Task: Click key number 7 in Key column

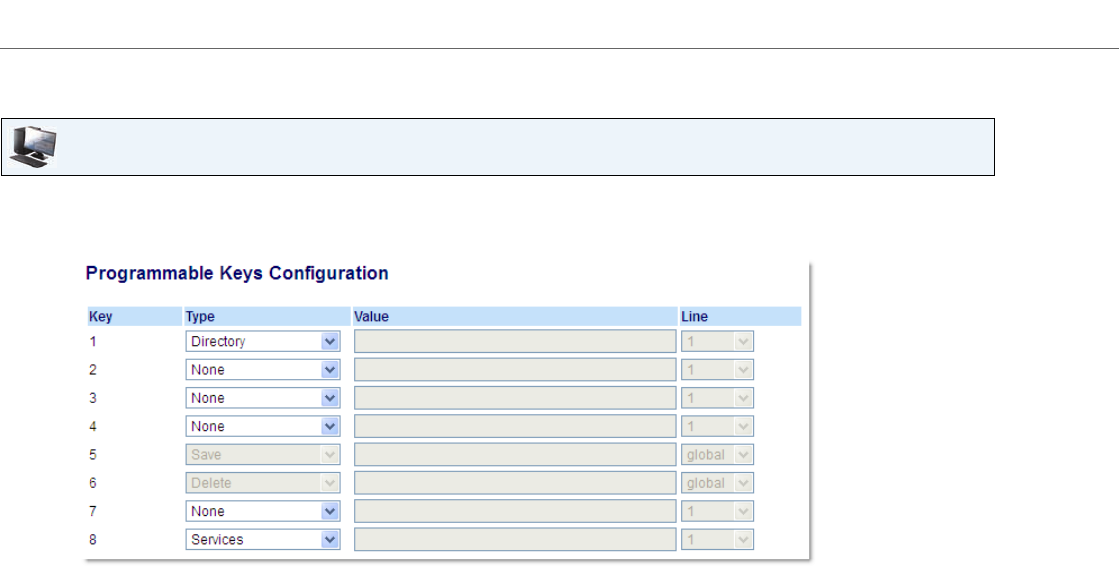Action: coord(93,511)
